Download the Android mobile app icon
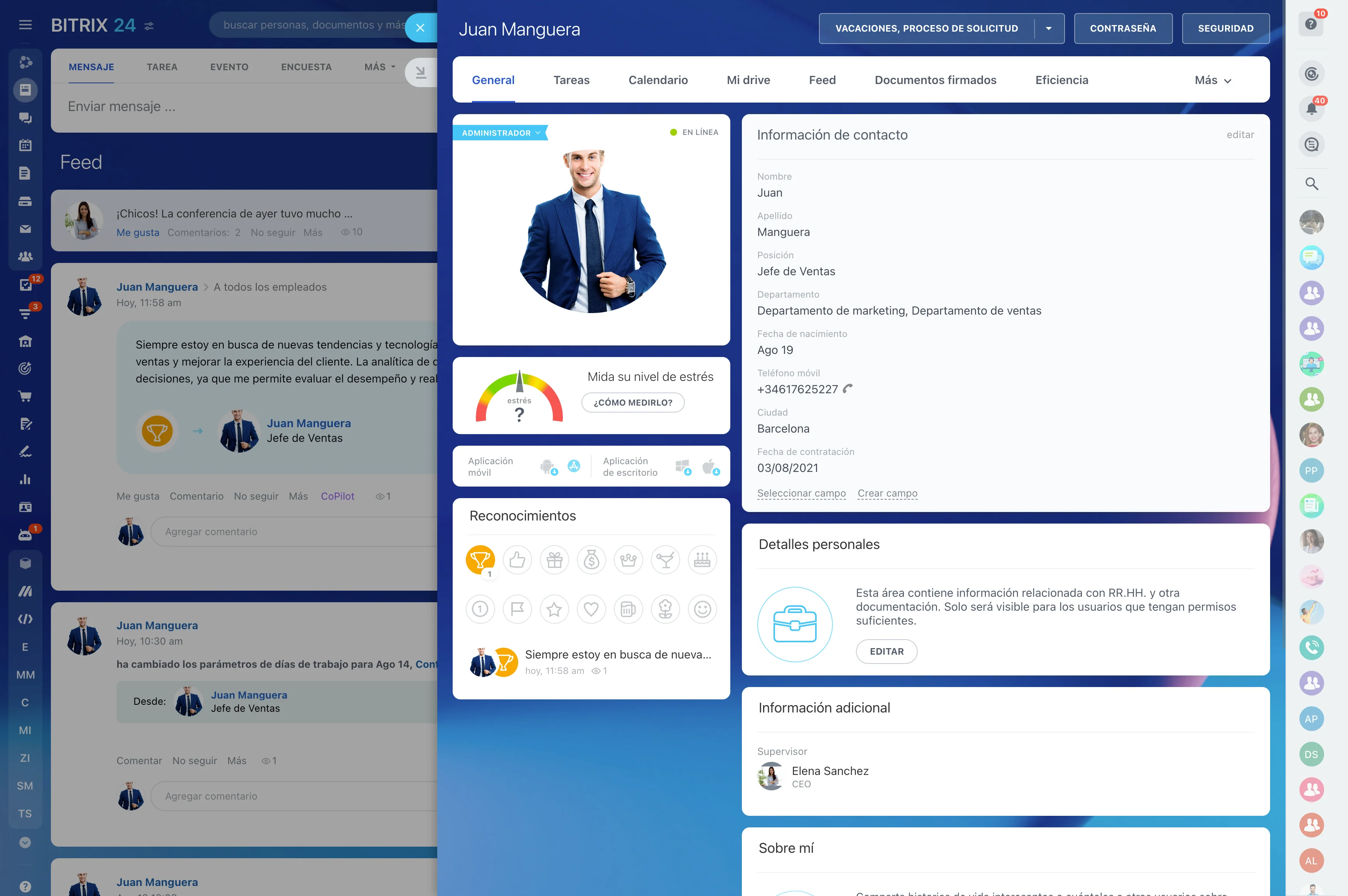 click(x=548, y=467)
